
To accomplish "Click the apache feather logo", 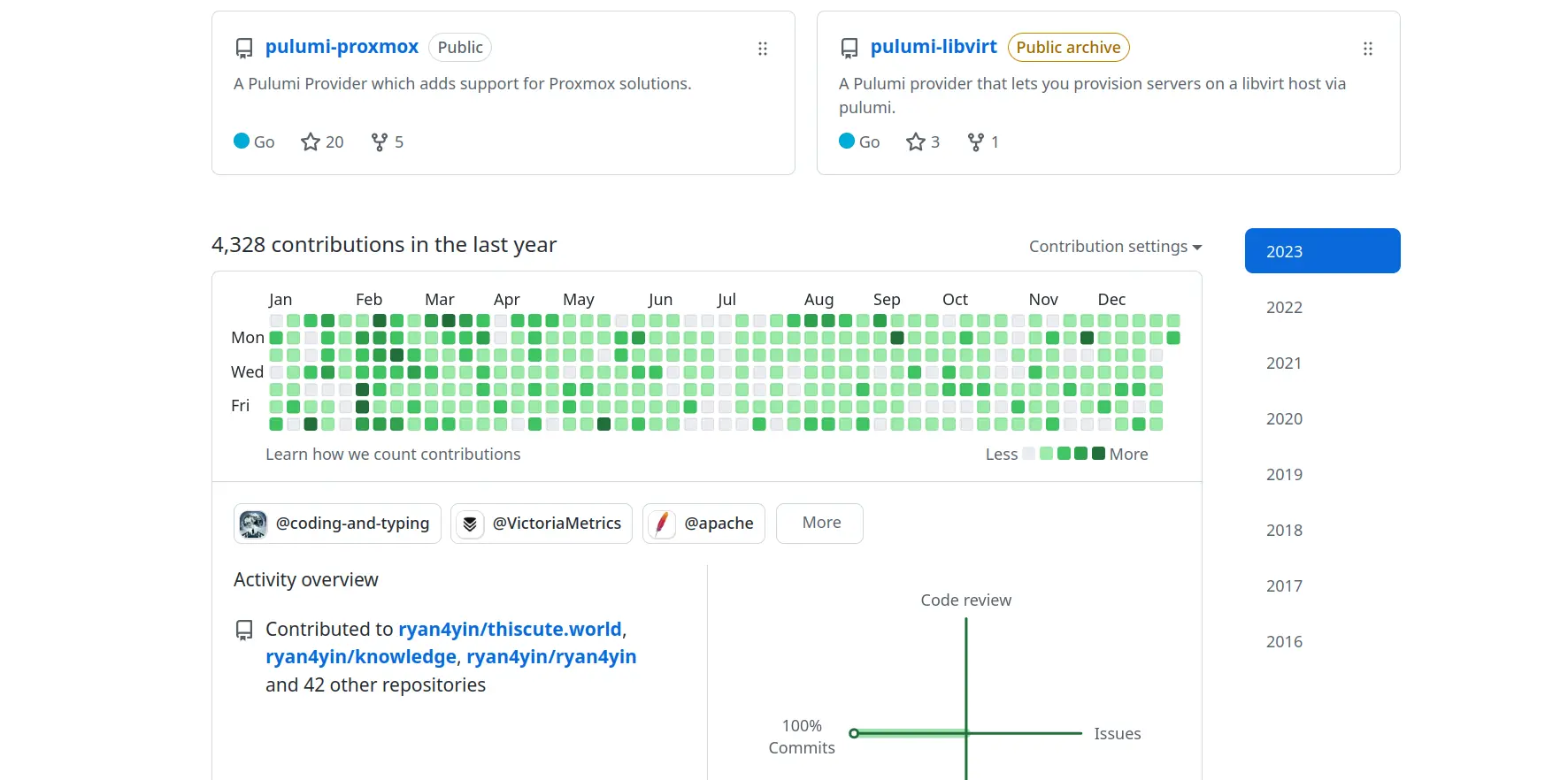I will [662, 524].
